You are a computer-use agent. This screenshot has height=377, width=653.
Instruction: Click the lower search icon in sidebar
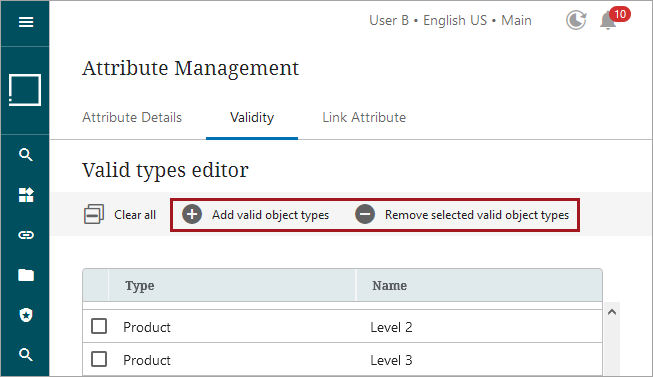click(x=26, y=355)
